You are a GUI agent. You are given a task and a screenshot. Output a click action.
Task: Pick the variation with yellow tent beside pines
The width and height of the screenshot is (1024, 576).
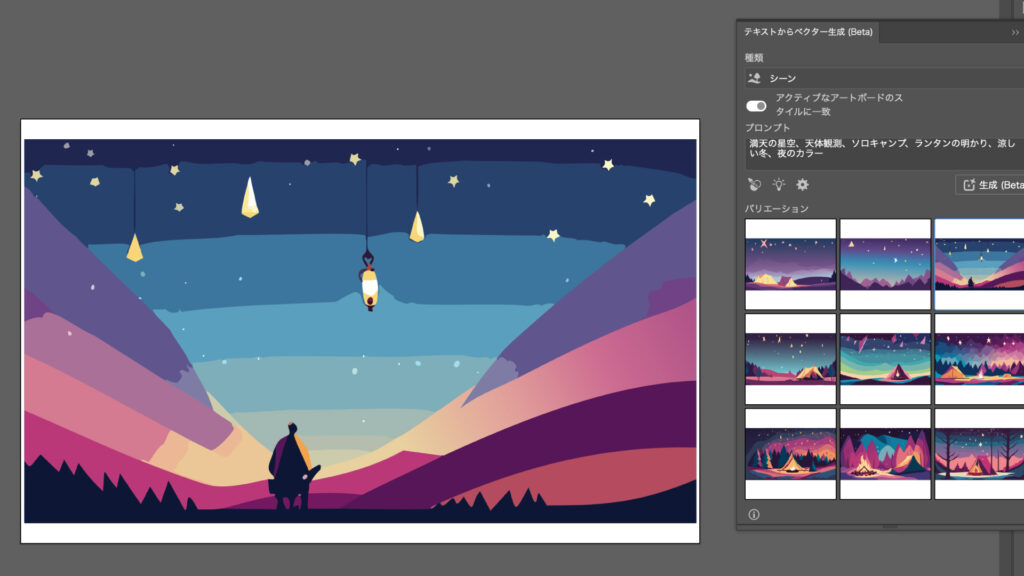790,359
